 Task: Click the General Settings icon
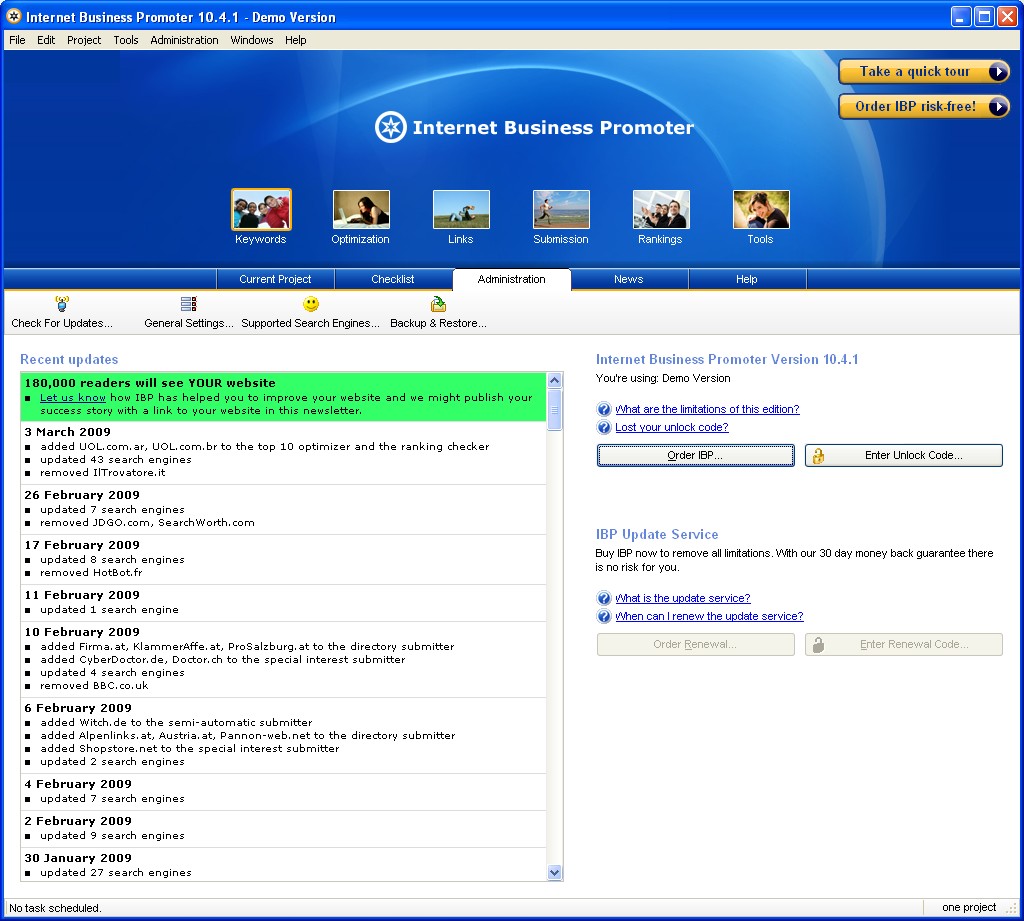coord(189,304)
